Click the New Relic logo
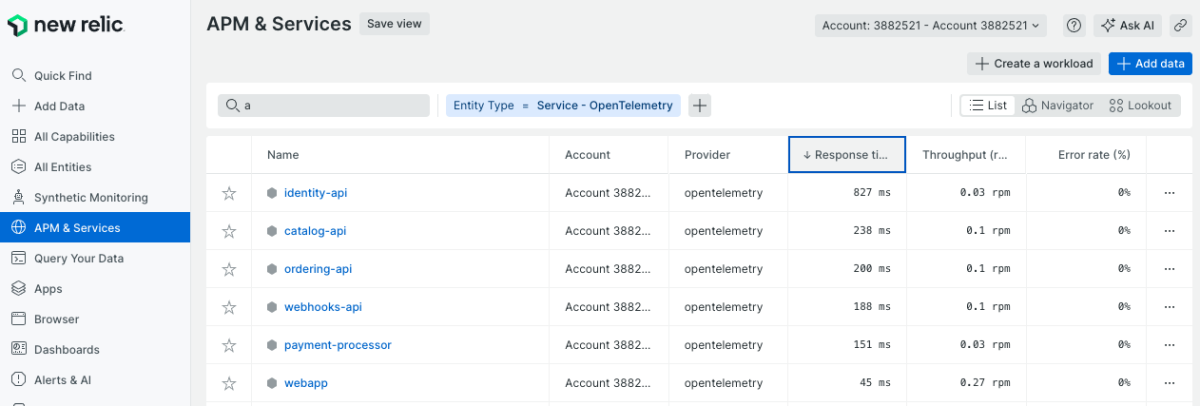This screenshot has width=1200, height=406. tap(65, 25)
